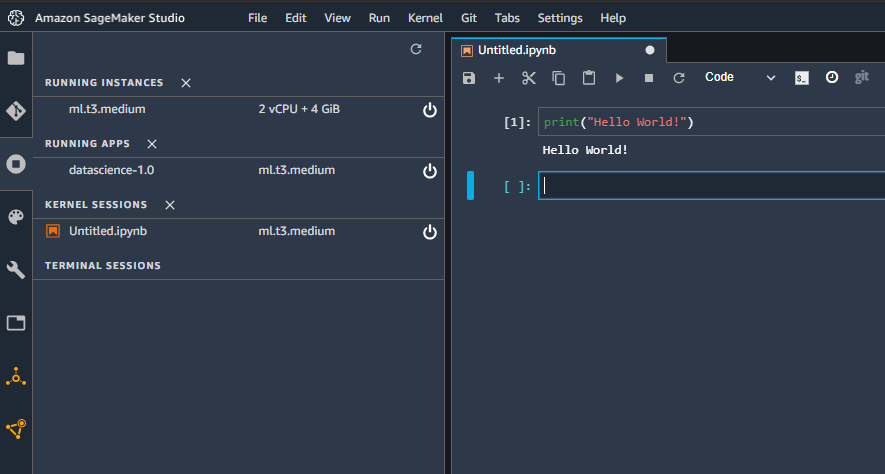Select the ml.t3.medium running instance entry

pyautogui.click(x=238, y=109)
